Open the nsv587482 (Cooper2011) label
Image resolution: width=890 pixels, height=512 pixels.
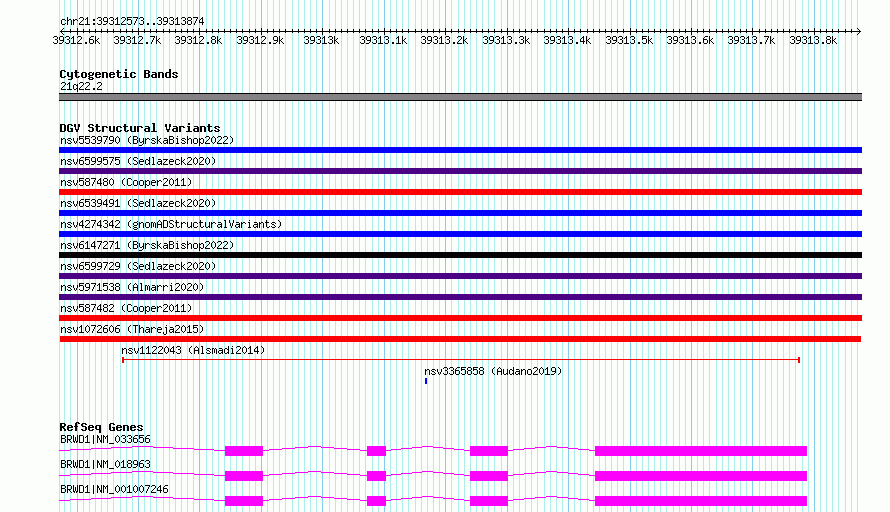(126, 308)
